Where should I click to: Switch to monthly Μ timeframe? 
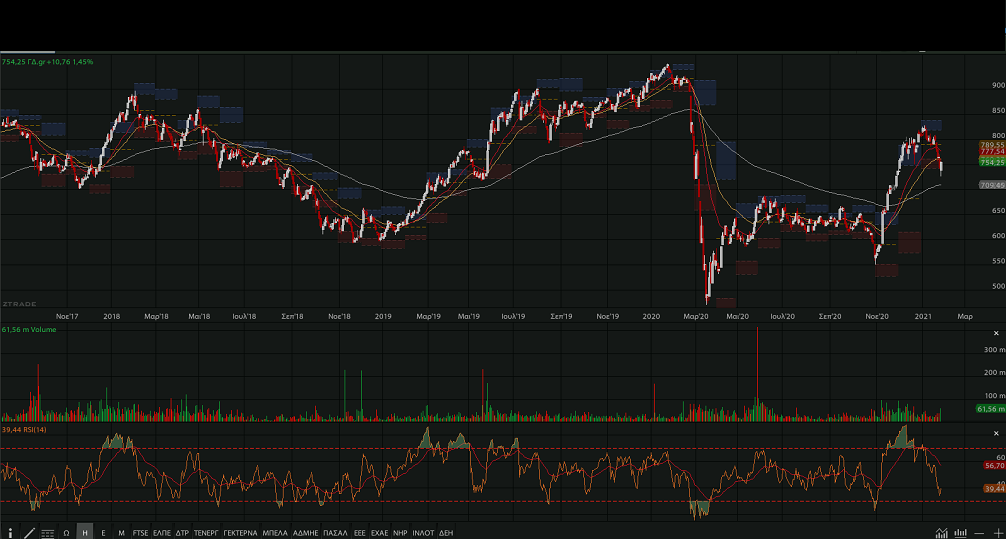click(x=121, y=533)
